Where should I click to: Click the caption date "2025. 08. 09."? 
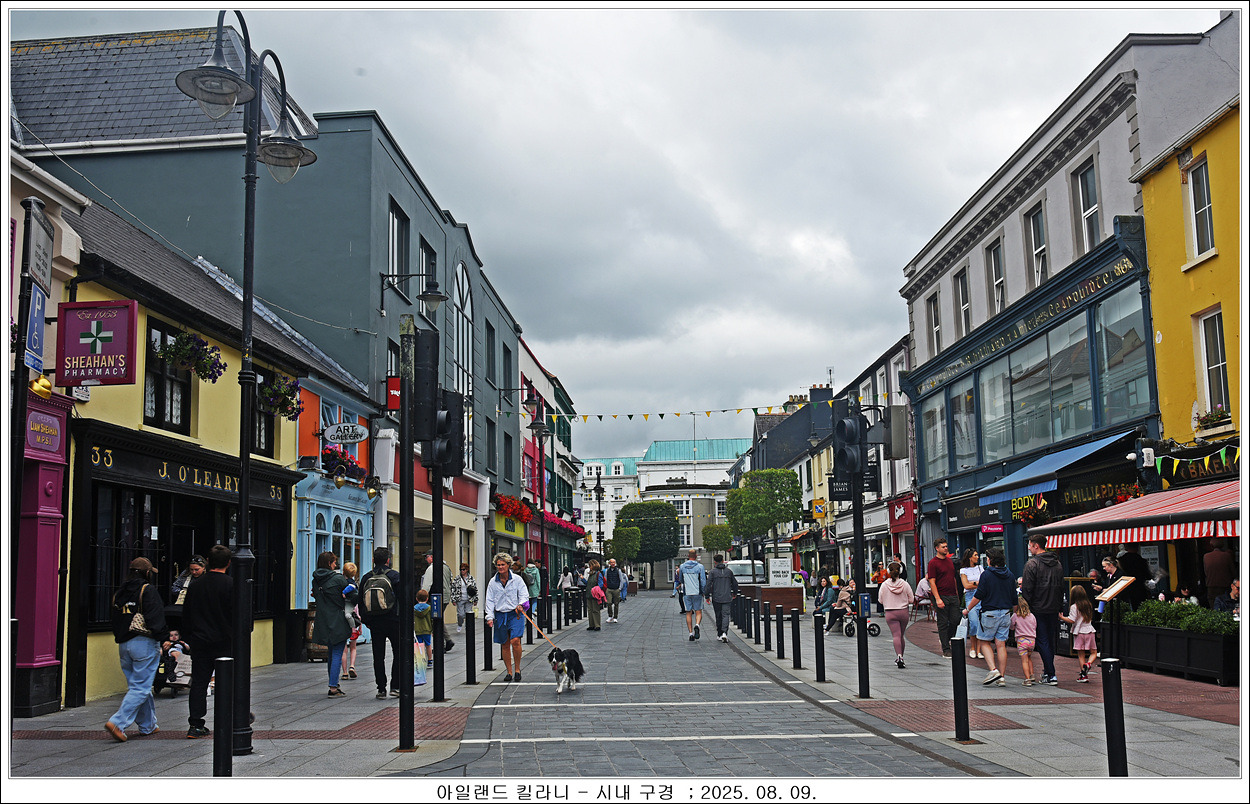coord(758,792)
